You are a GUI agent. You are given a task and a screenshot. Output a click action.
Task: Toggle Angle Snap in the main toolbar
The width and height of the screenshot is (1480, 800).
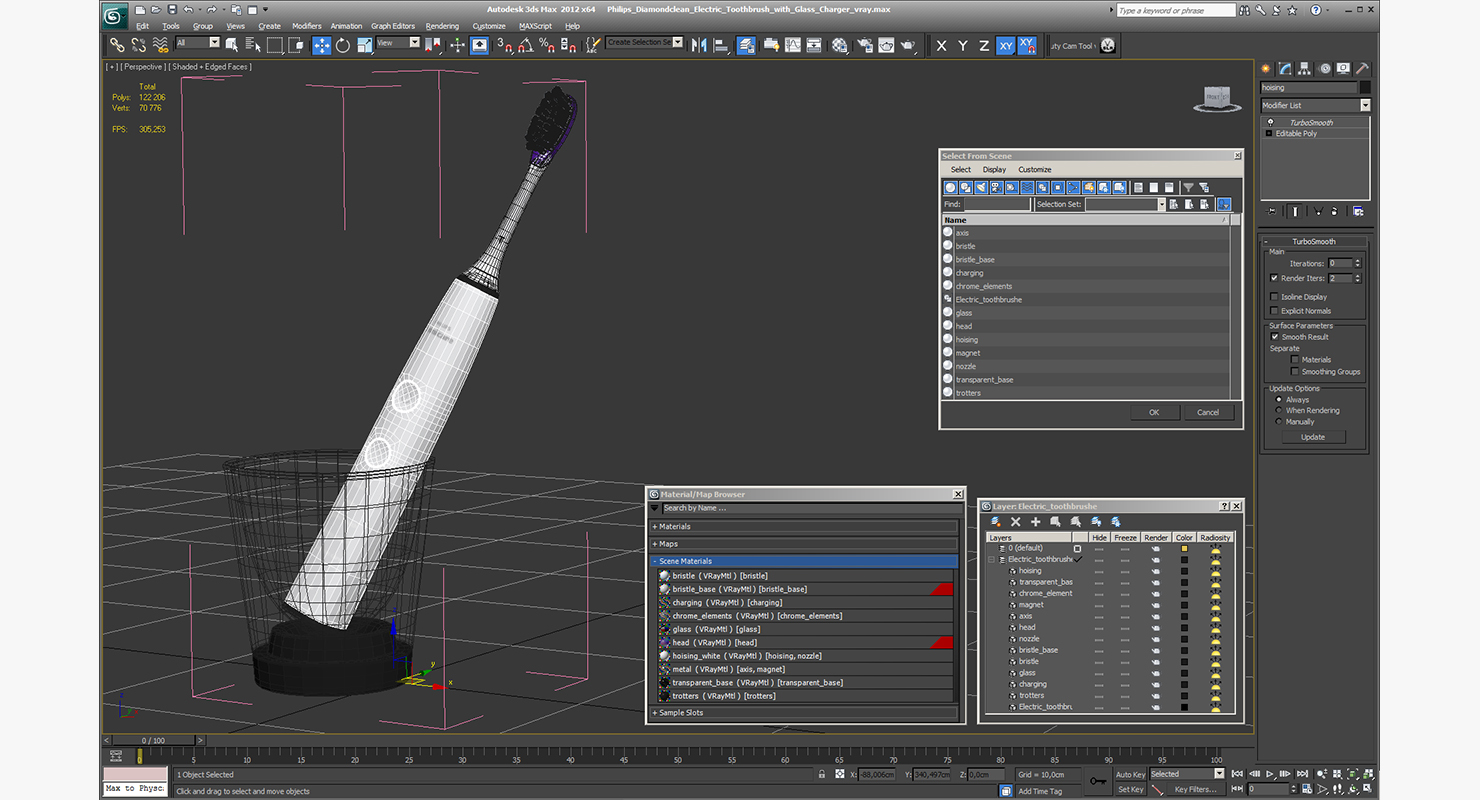click(x=526, y=45)
